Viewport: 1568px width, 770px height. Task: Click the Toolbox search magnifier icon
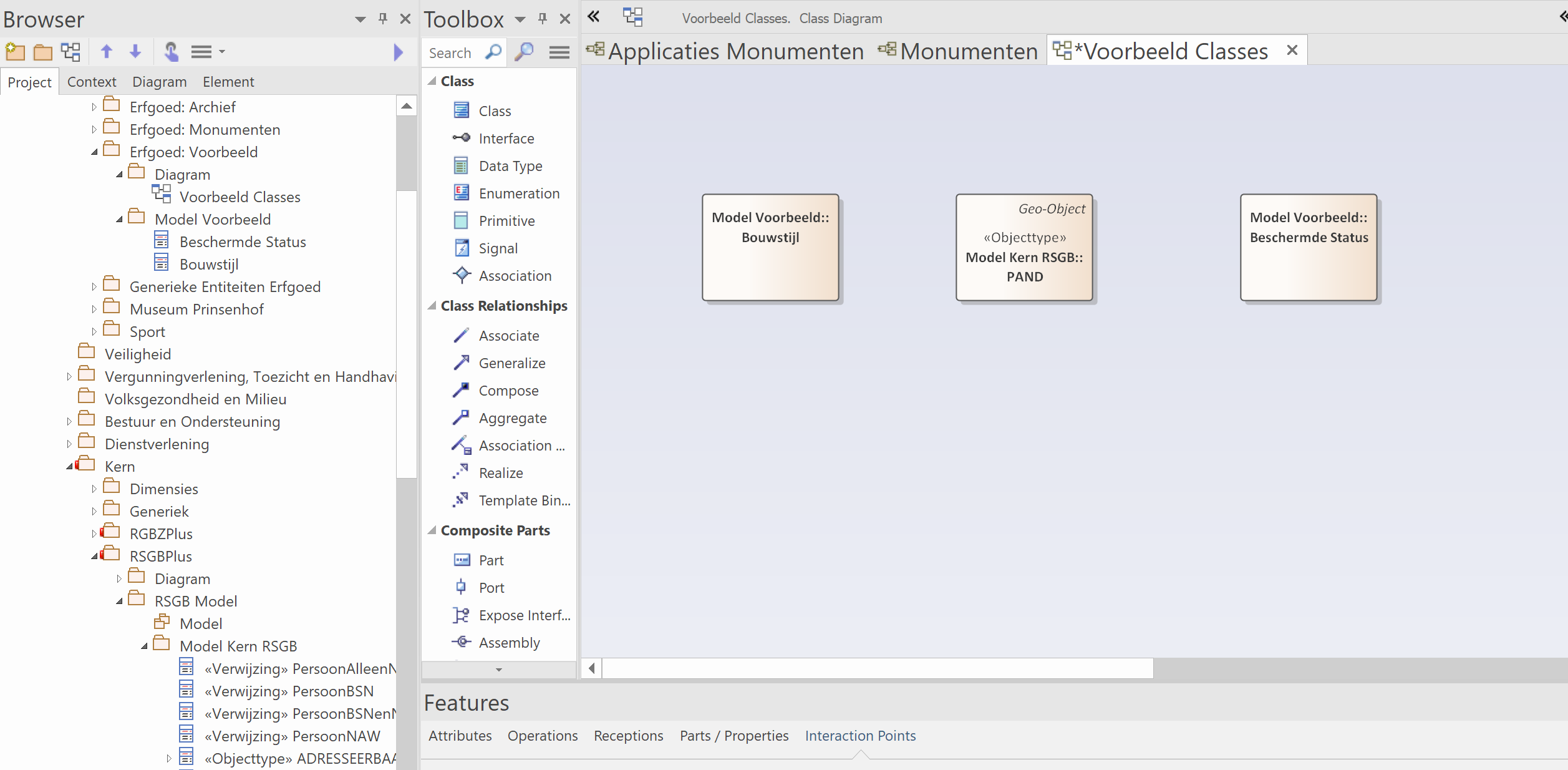pos(524,52)
